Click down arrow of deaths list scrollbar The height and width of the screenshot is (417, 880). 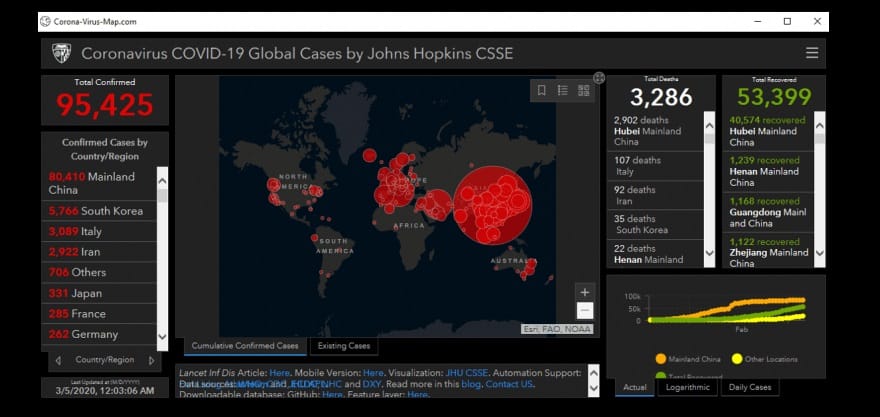[x=709, y=253]
